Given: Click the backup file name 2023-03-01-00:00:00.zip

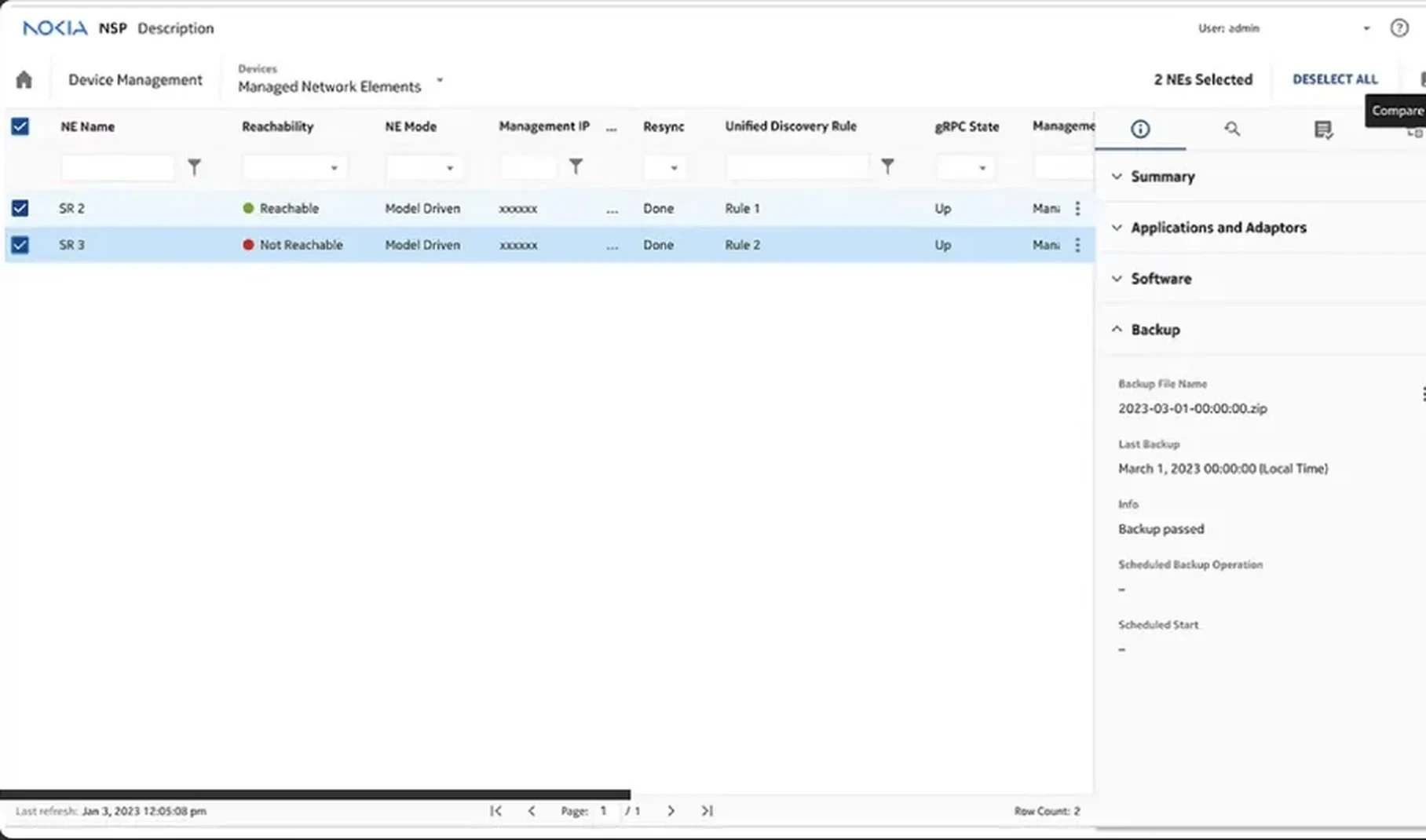Looking at the screenshot, I should (1192, 408).
